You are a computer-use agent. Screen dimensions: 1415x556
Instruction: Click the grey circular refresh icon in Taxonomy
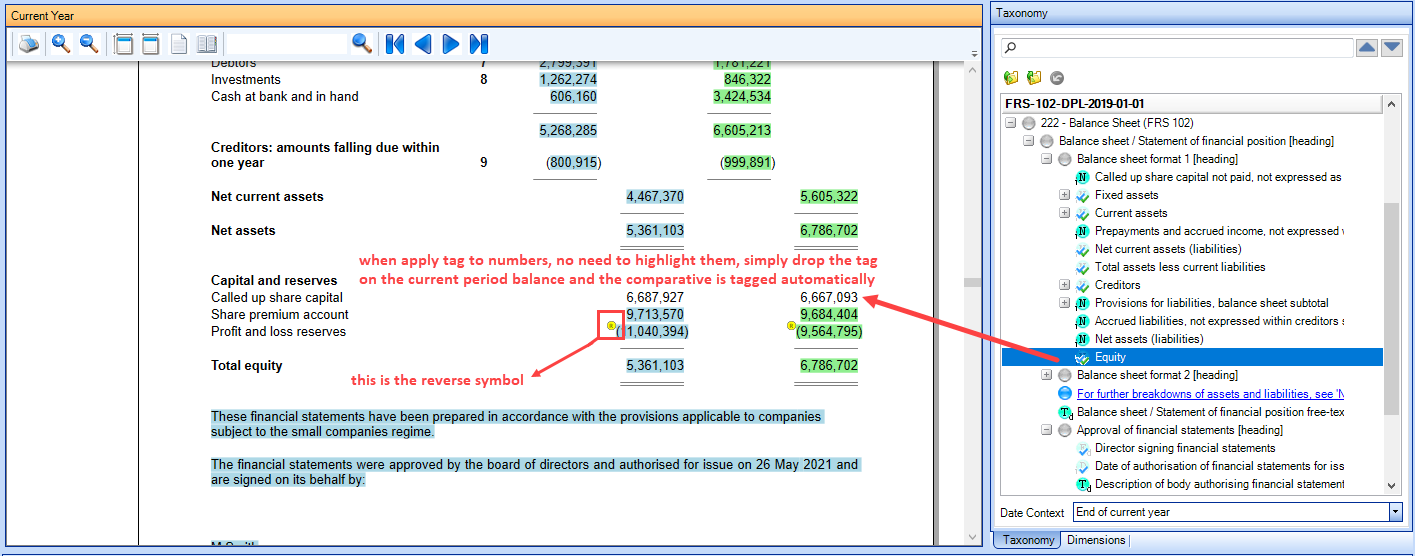pos(1057,77)
